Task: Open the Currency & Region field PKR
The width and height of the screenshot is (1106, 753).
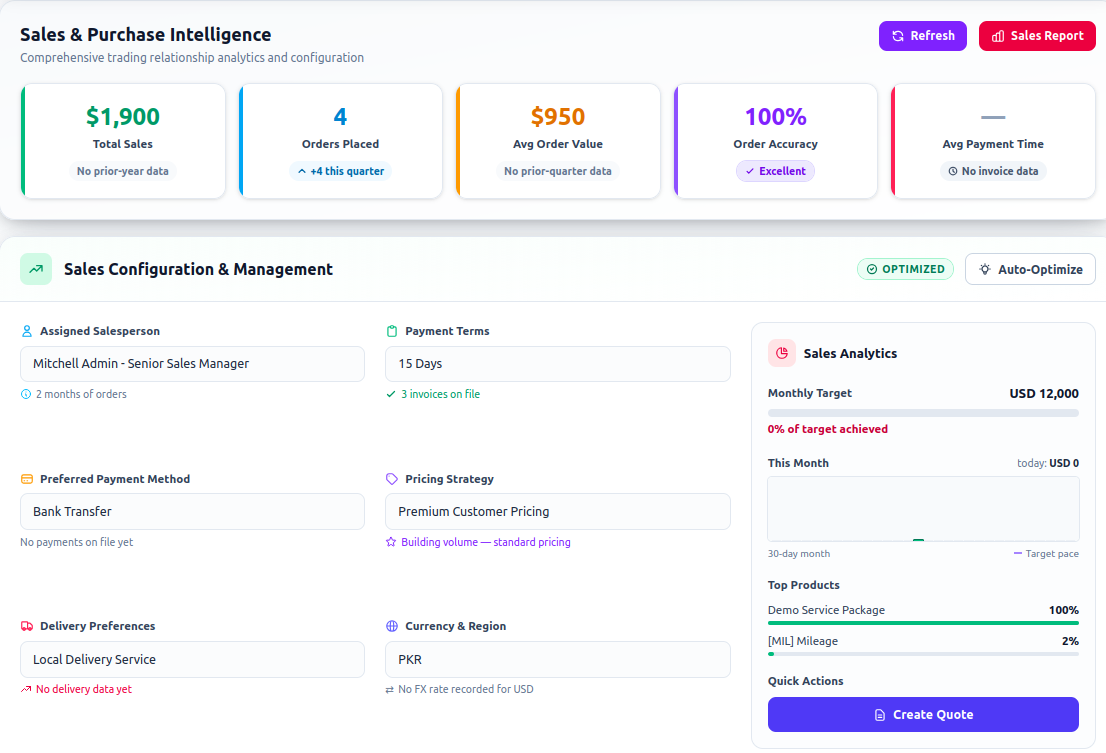Action: tap(558, 659)
